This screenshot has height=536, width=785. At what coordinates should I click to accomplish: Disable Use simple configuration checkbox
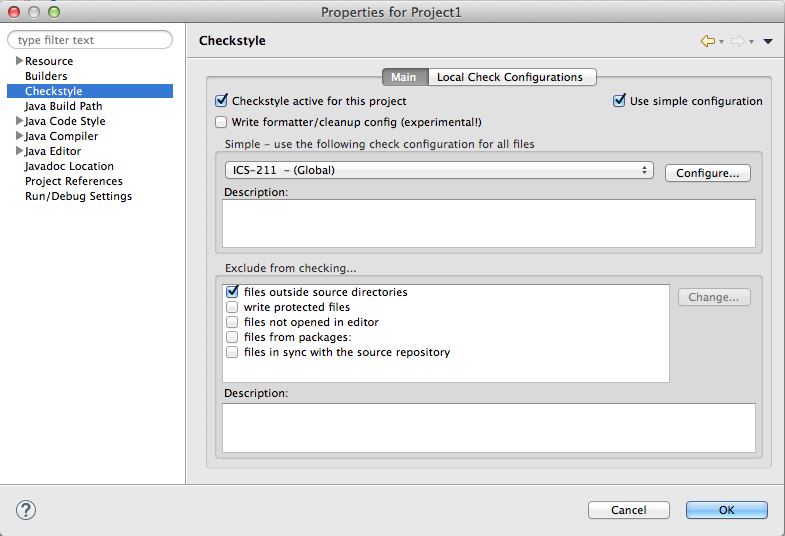(619, 101)
